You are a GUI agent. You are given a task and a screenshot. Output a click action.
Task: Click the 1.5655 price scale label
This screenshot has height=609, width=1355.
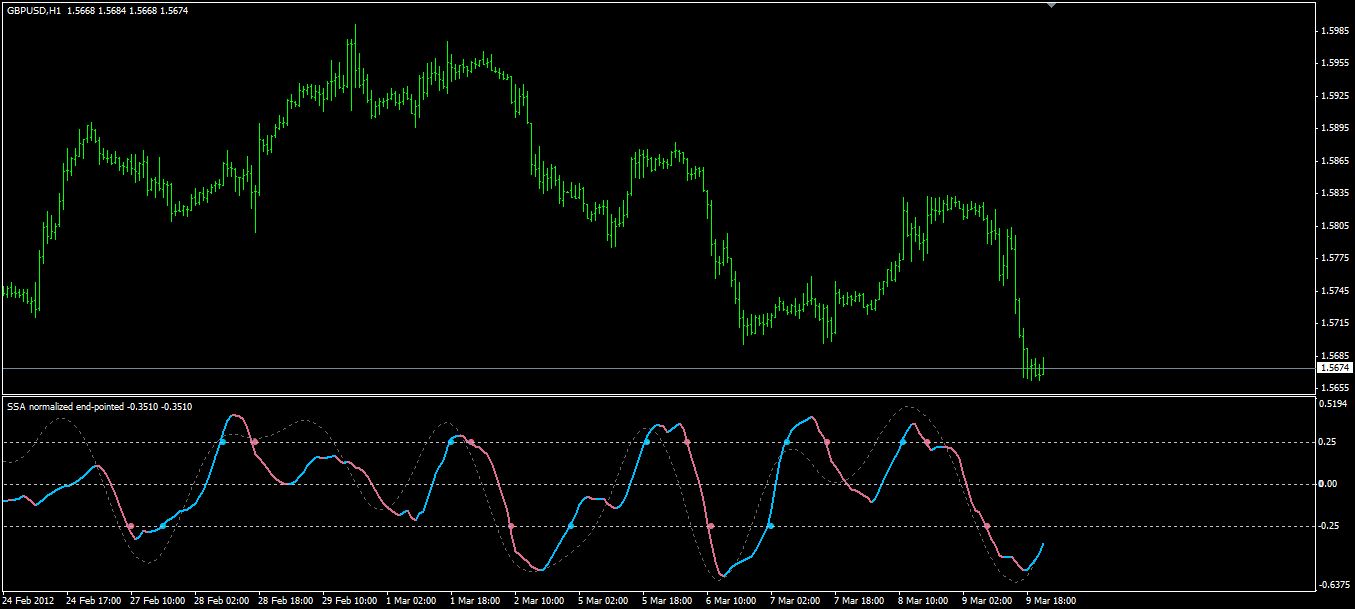click(1336, 388)
